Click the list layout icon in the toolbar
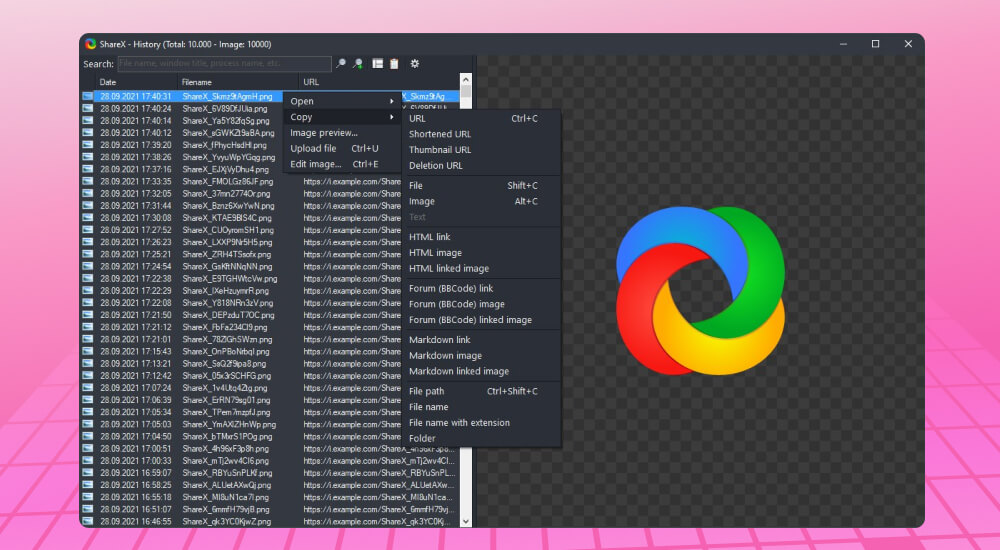 click(378, 64)
